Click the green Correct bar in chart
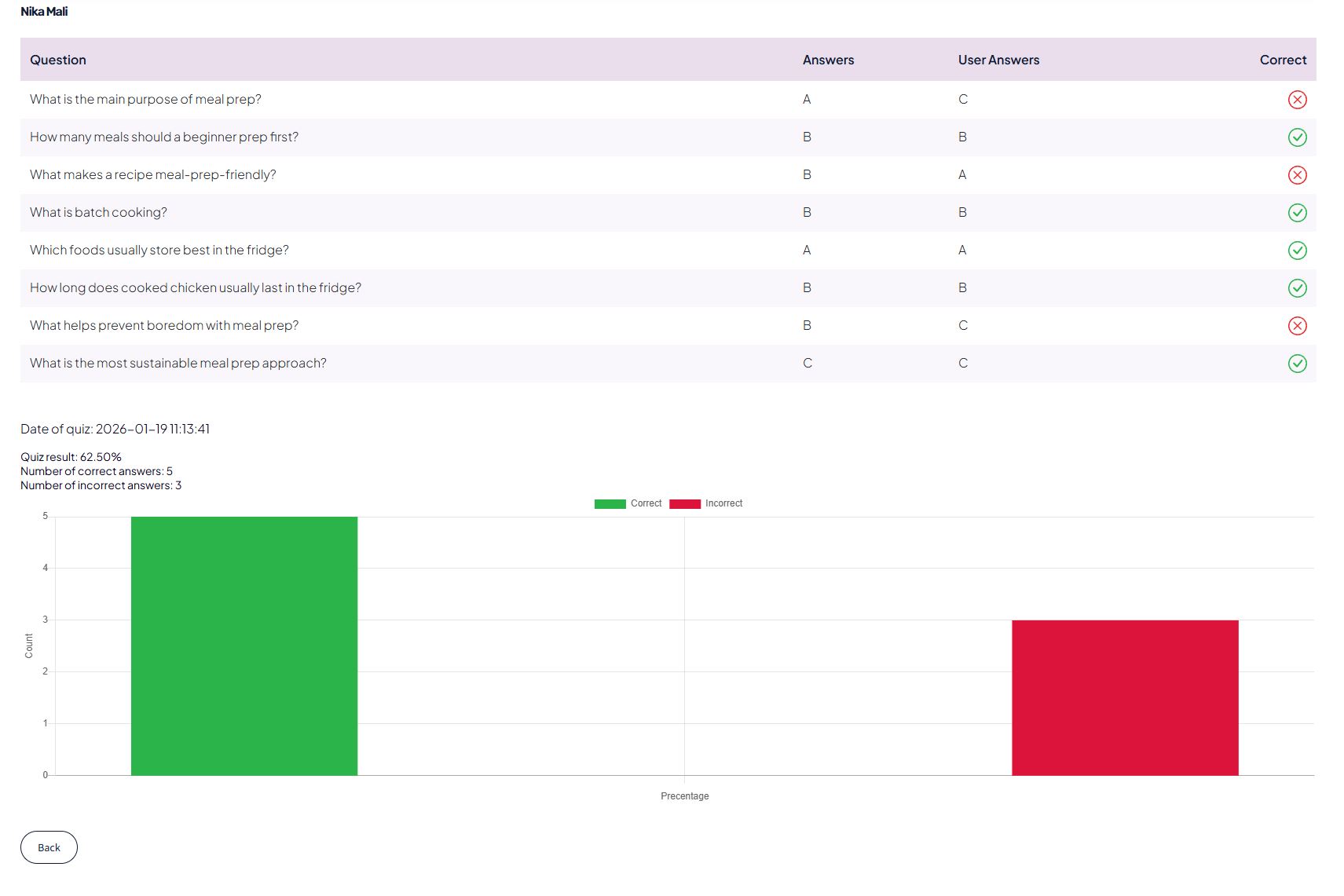This screenshot has width=1344, height=896. tap(244, 645)
